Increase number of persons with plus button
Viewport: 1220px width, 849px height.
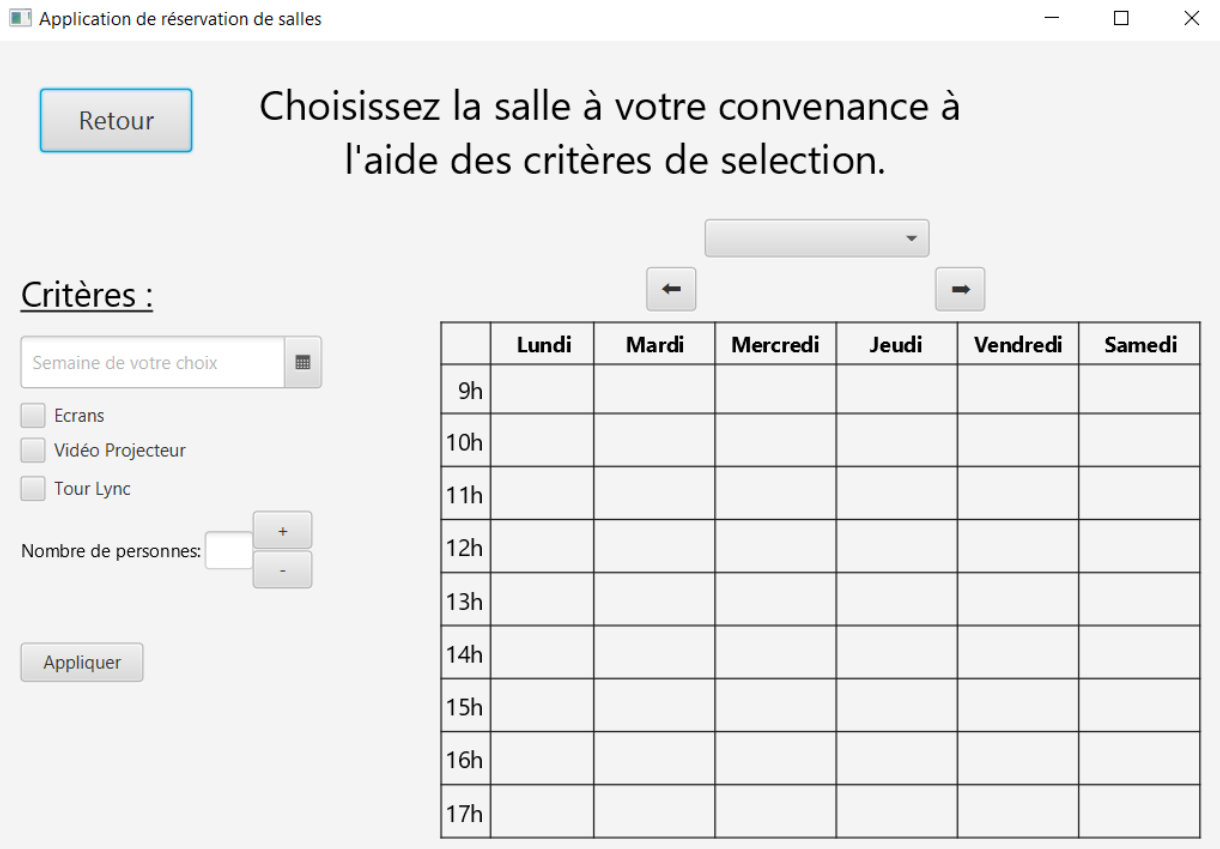coord(282,531)
